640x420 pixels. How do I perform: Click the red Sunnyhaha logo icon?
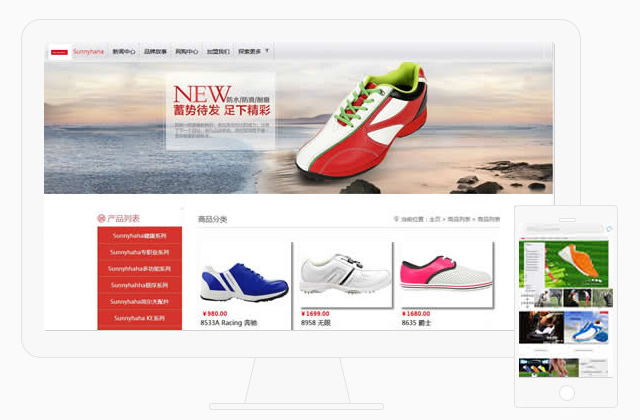point(58,51)
